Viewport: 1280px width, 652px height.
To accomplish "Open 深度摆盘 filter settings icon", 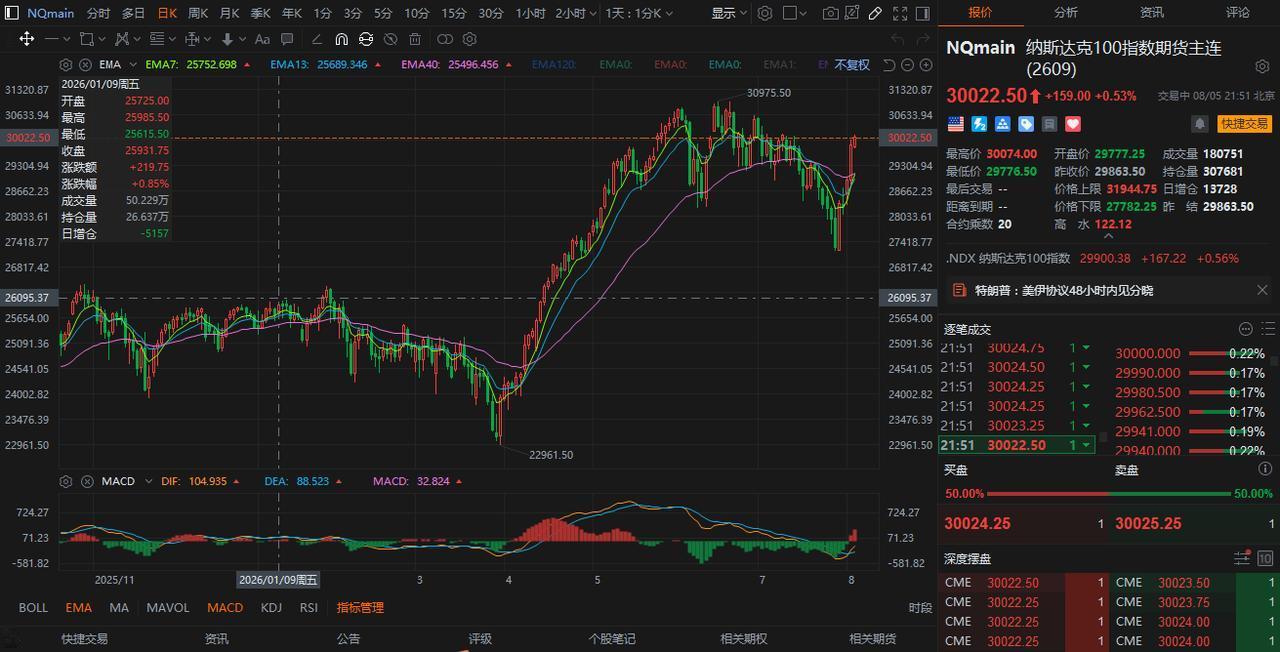I will [x=1242, y=558].
